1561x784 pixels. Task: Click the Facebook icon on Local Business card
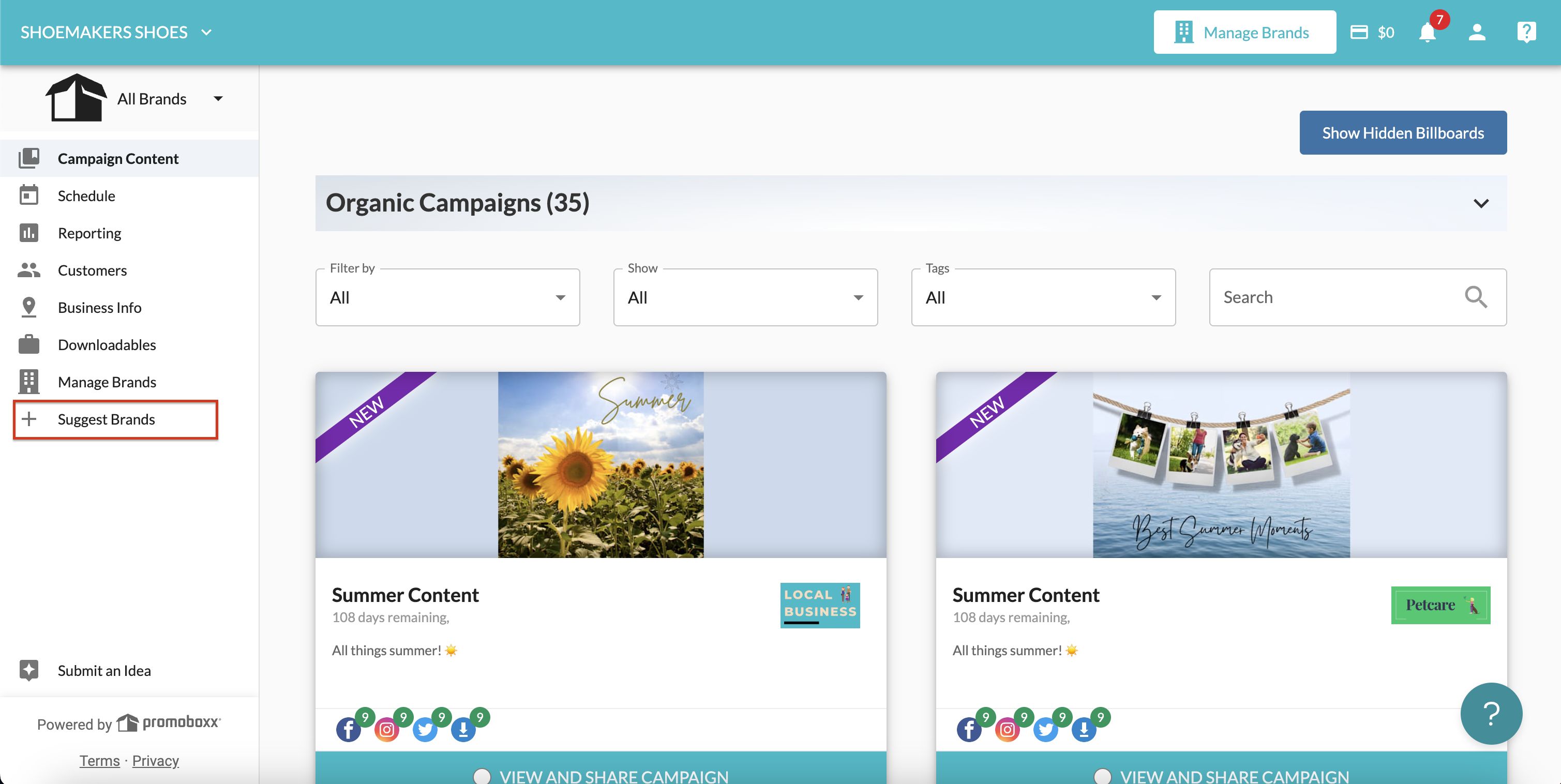tap(349, 730)
